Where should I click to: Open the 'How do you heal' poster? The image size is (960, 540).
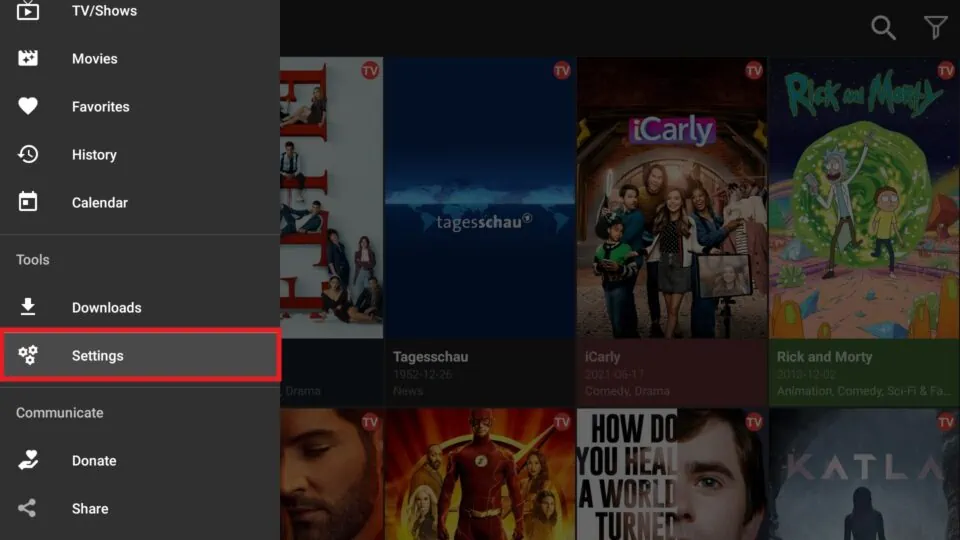(x=672, y=474)
